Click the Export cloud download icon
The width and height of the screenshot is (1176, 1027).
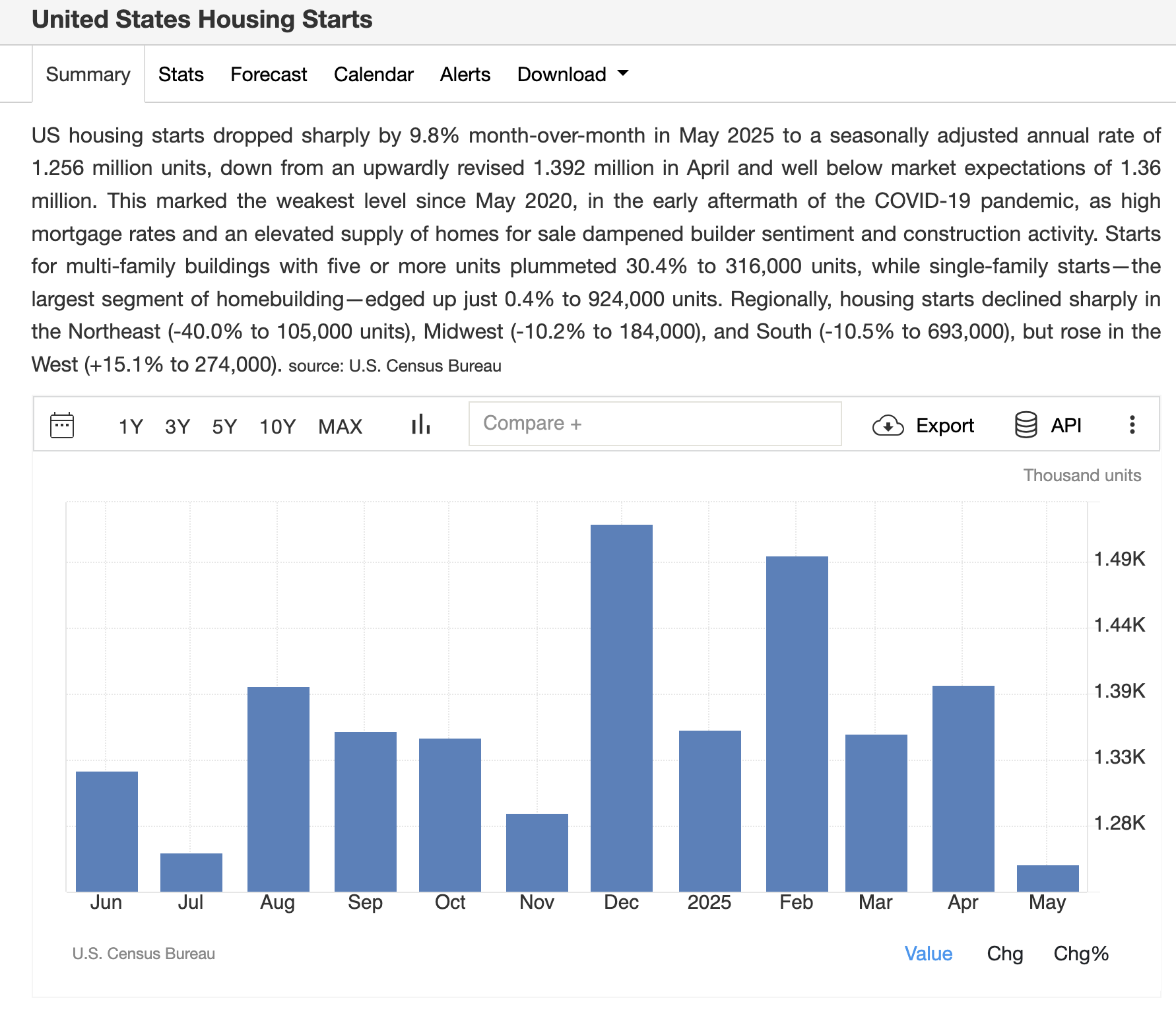(x=888, y=426)
